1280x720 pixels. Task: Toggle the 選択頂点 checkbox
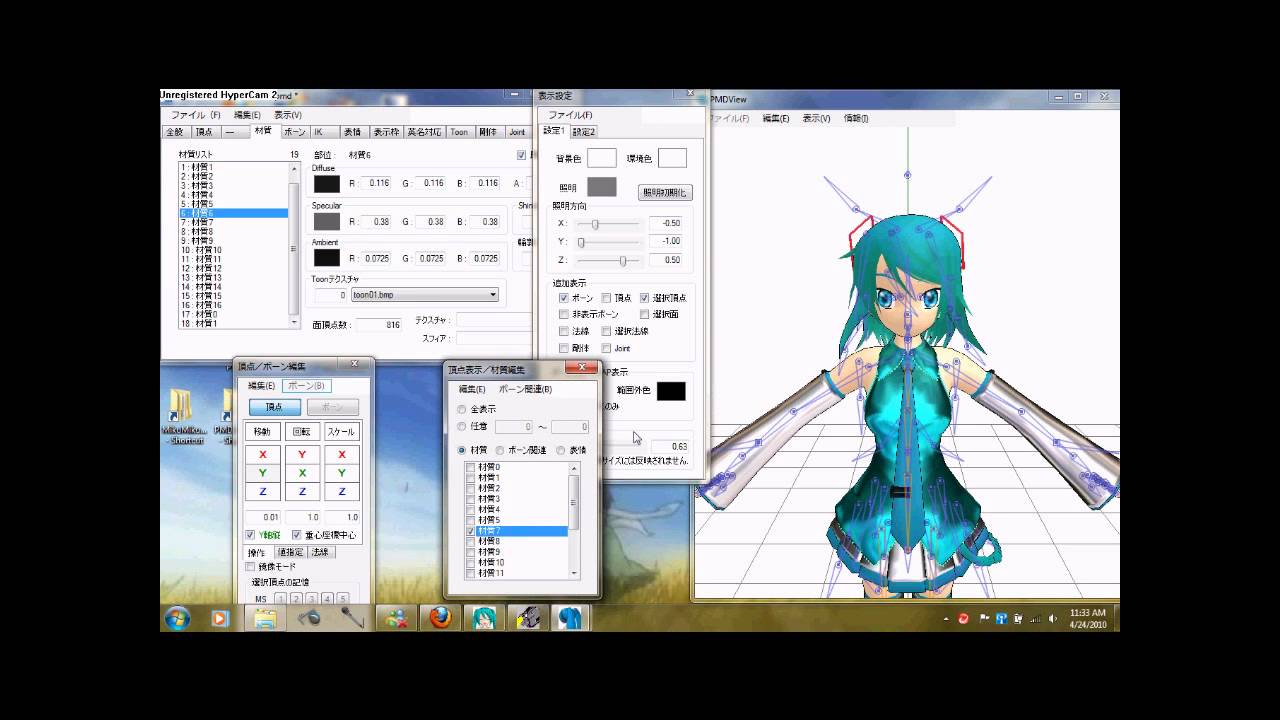[645, 298]
